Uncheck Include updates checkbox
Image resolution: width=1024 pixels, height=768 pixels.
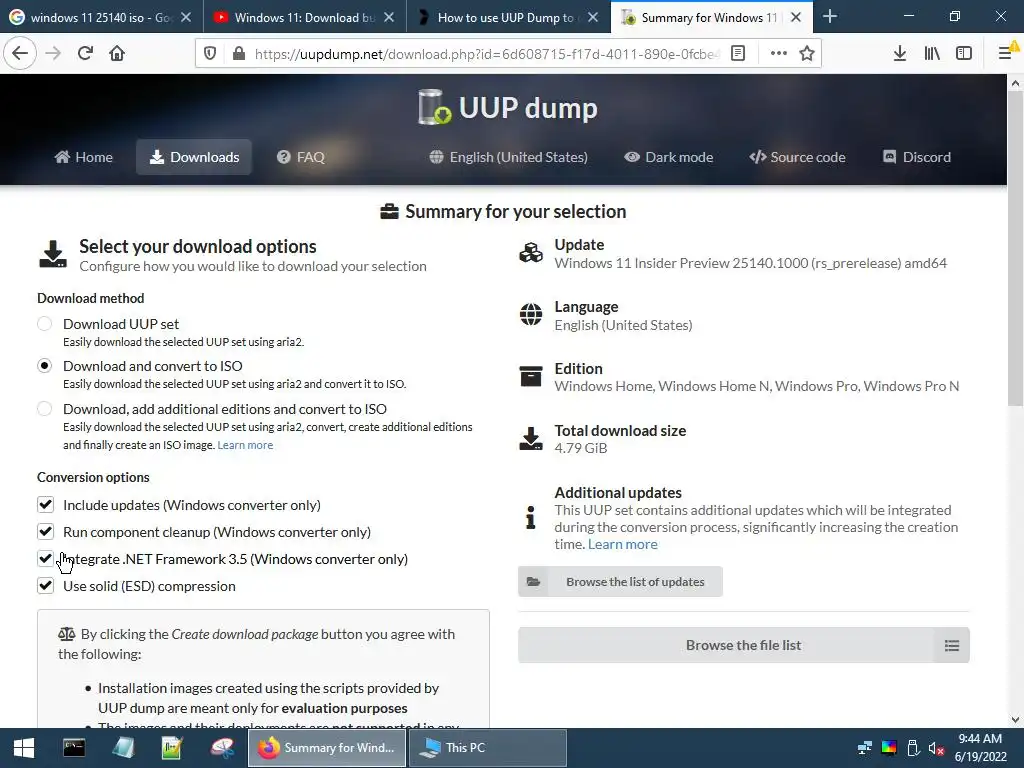45,504
